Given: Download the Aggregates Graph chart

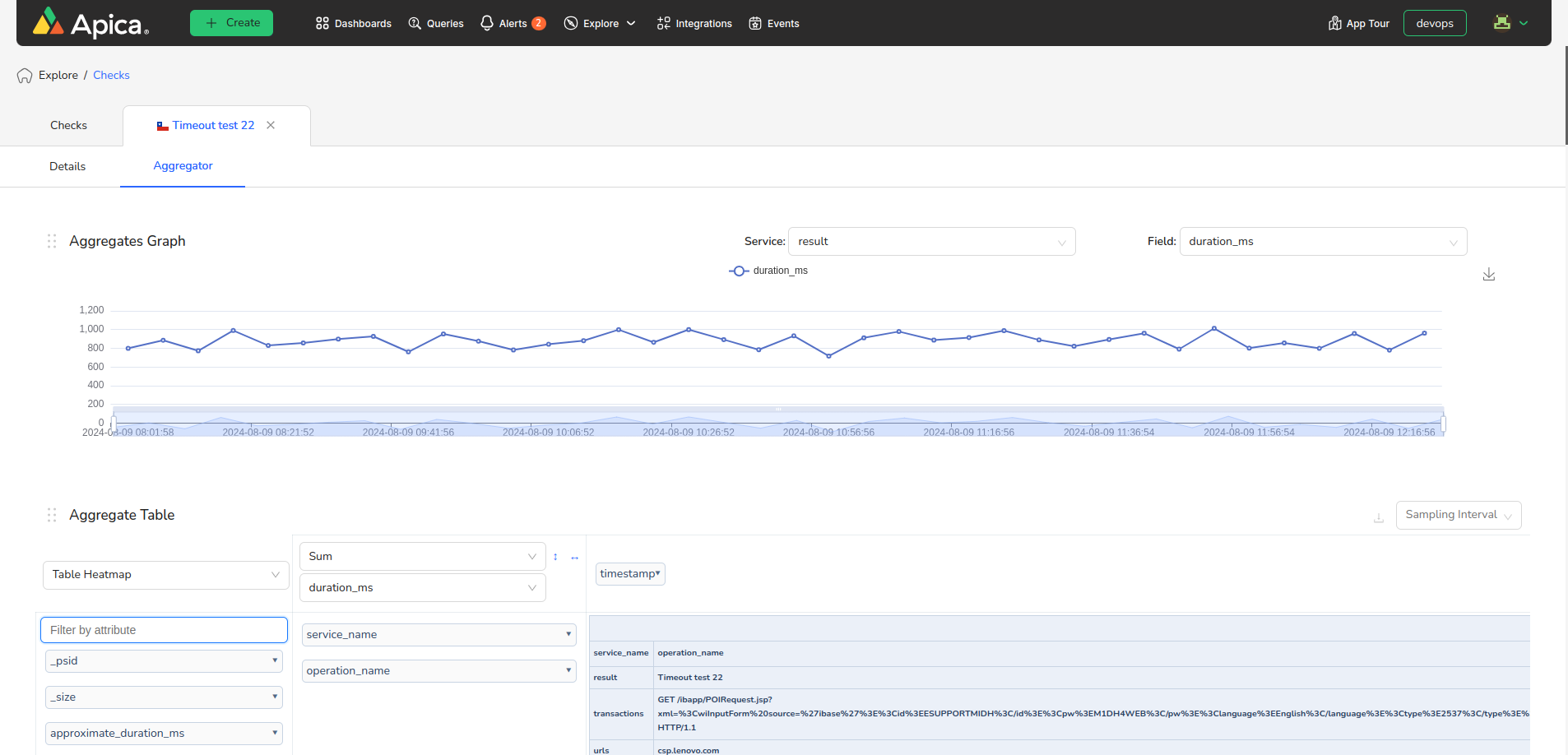Looking at the screenshot, I should [x=1488, y=275].
